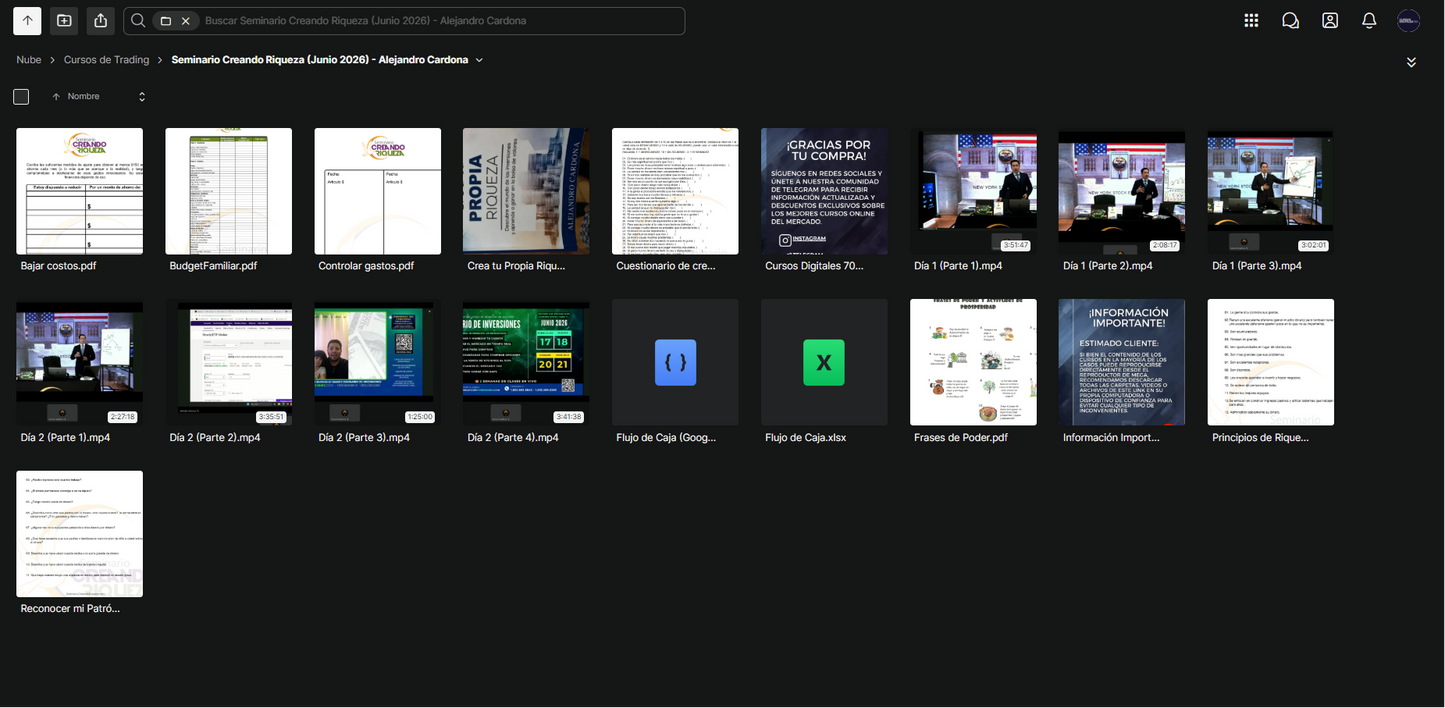Play Día 2 (Parte 1).mp4 video
The height and width of the screenshot is (708, 1445).
coord(79,362)
